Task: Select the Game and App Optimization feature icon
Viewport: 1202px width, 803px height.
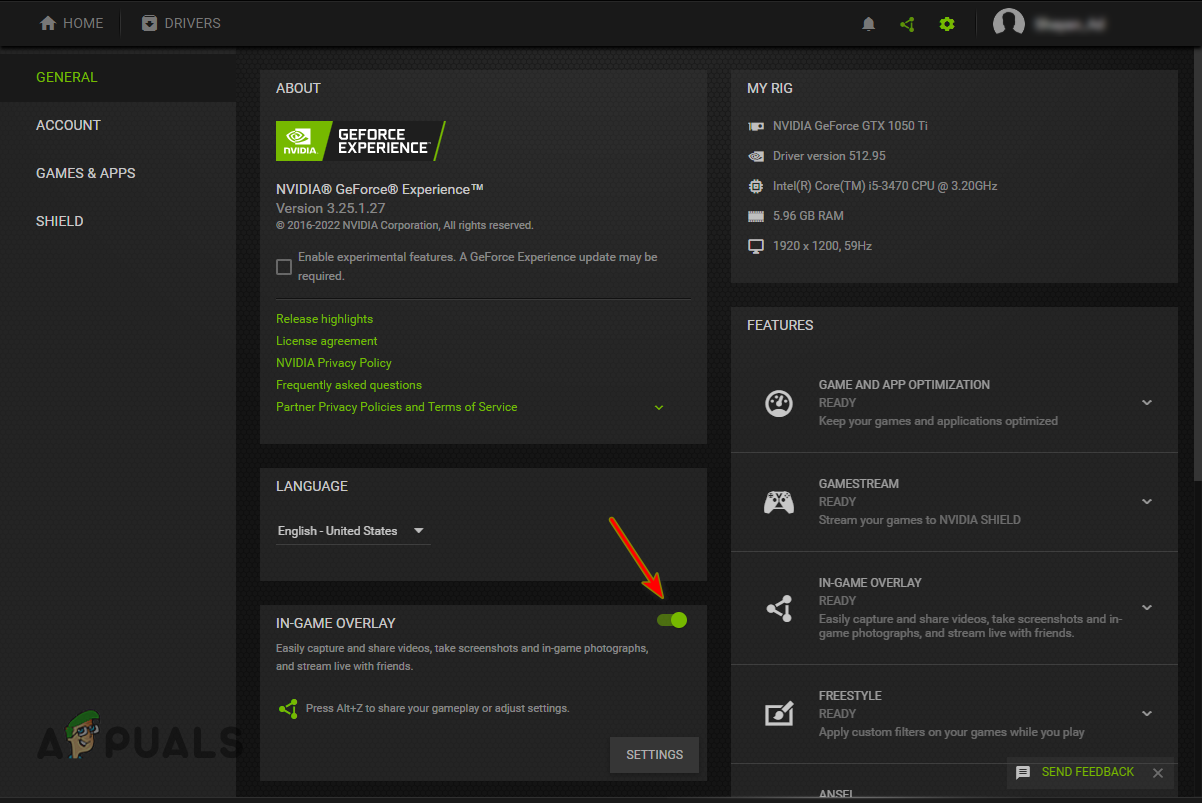Action: 780,403
